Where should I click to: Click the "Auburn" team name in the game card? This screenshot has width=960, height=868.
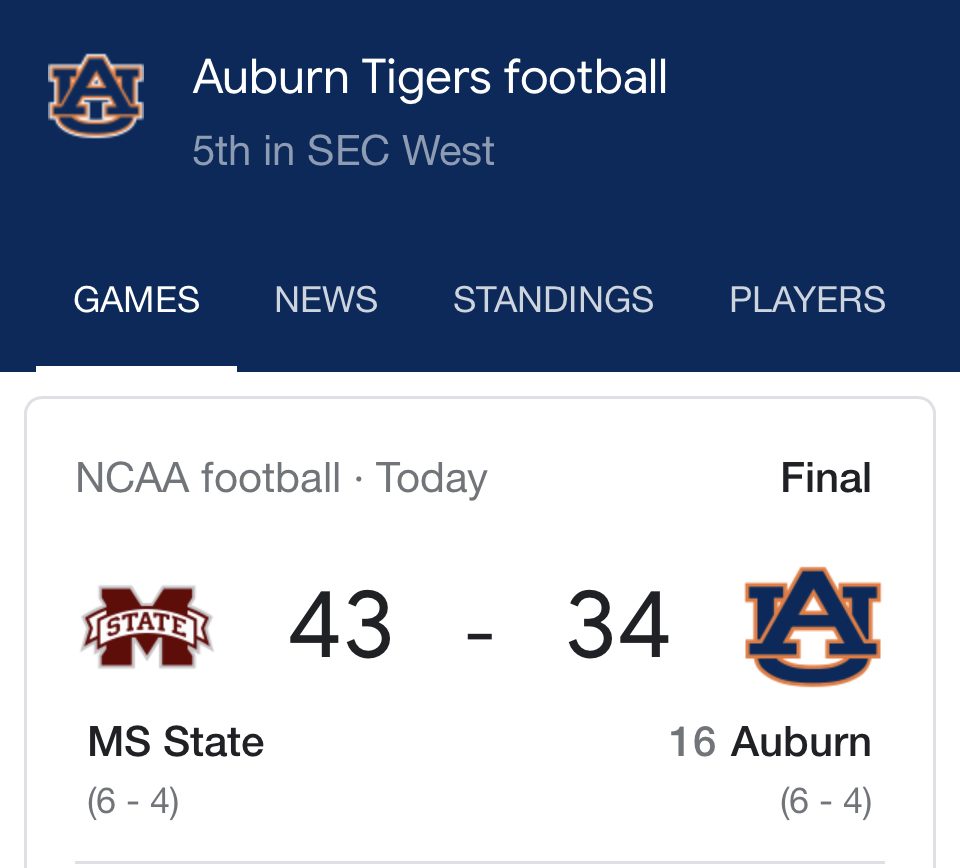[801, 742]
